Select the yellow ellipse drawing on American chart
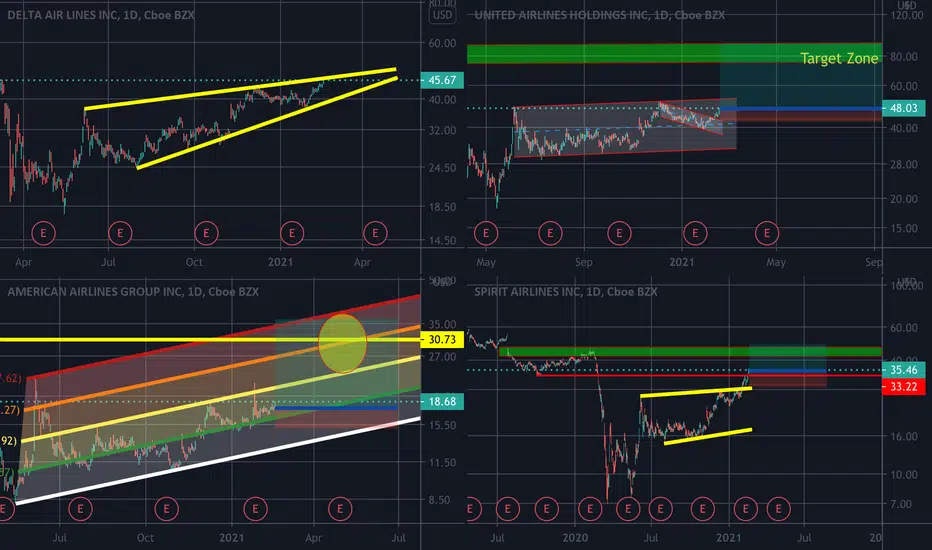Image resolution: width=932 pixels, height=550 pixels. pos(342,343)
